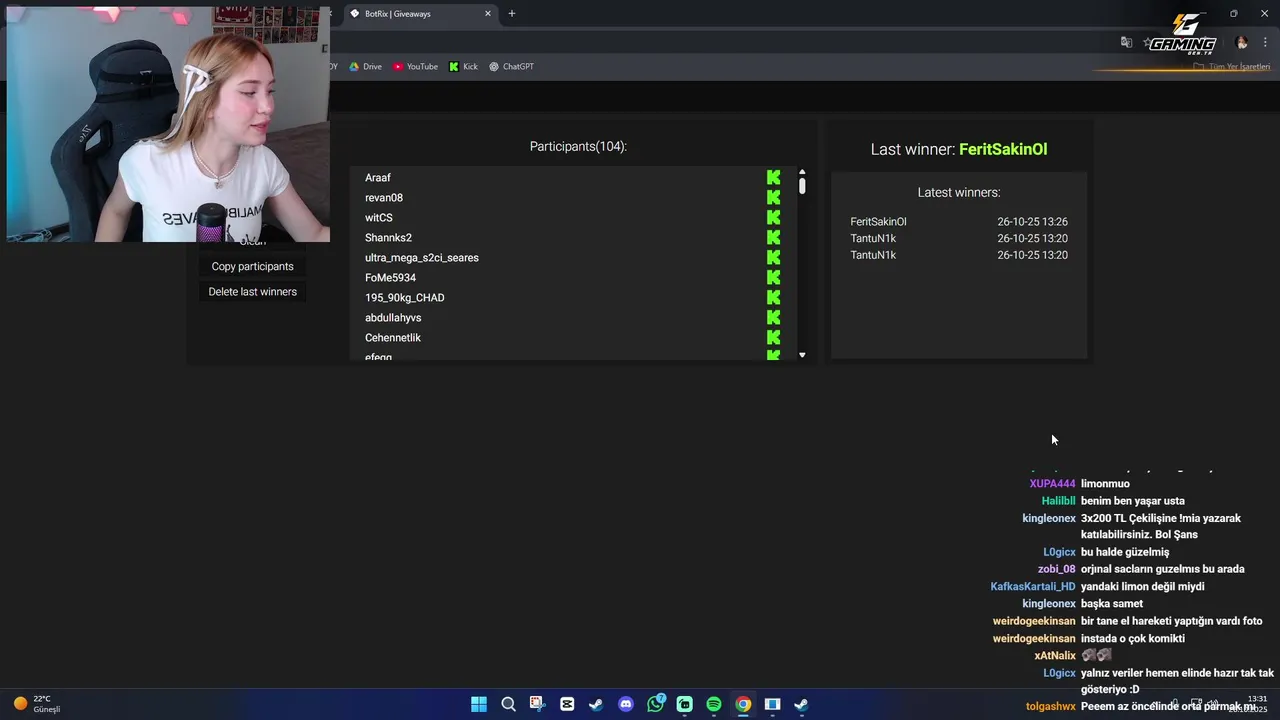
Task: Click the participants list scroll-up arrow
Action: point(802,172)
